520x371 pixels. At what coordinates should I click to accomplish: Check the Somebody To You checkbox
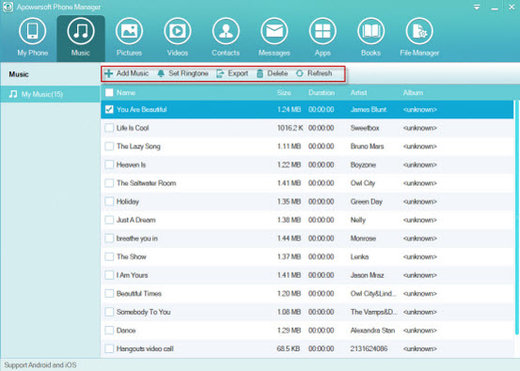point(109,312)
